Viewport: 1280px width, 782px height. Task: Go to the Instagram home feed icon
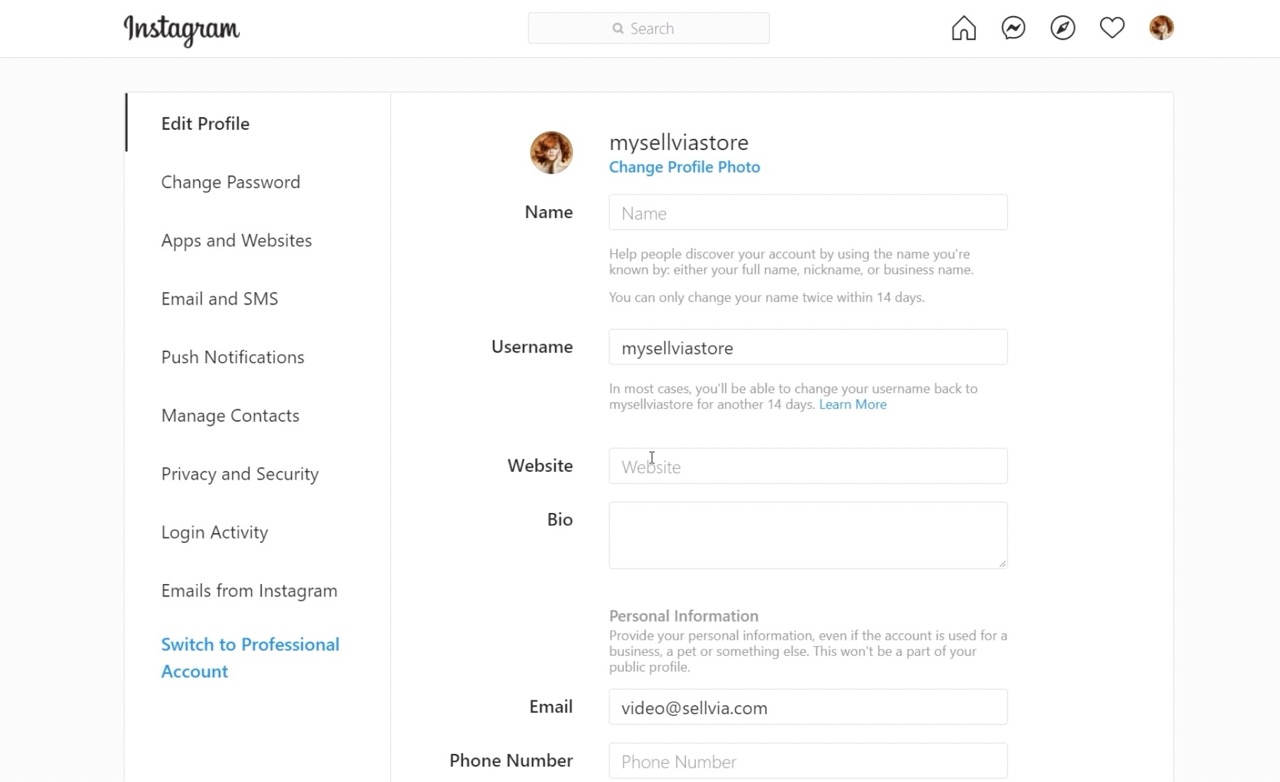tap(963, 28)
